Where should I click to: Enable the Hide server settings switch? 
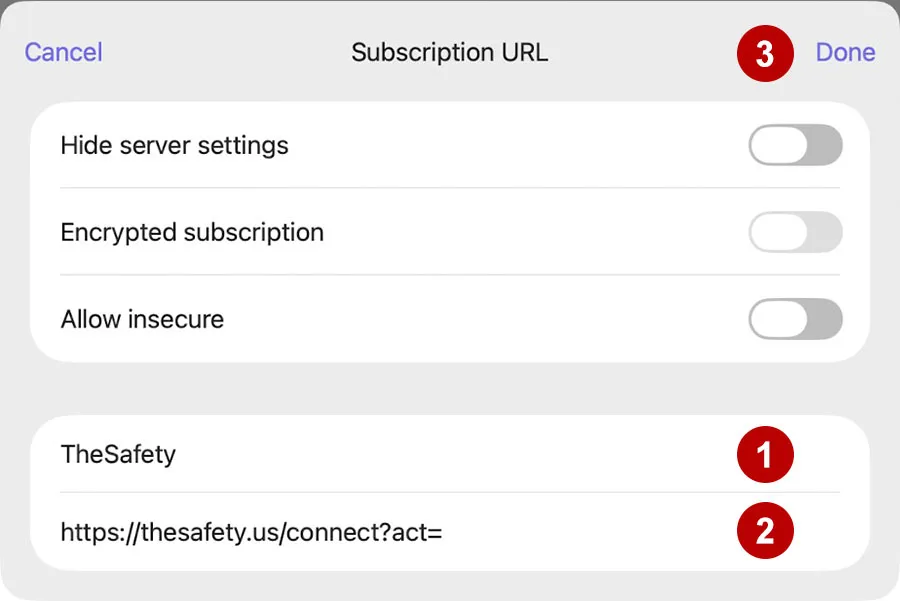(x=795, y=145)
